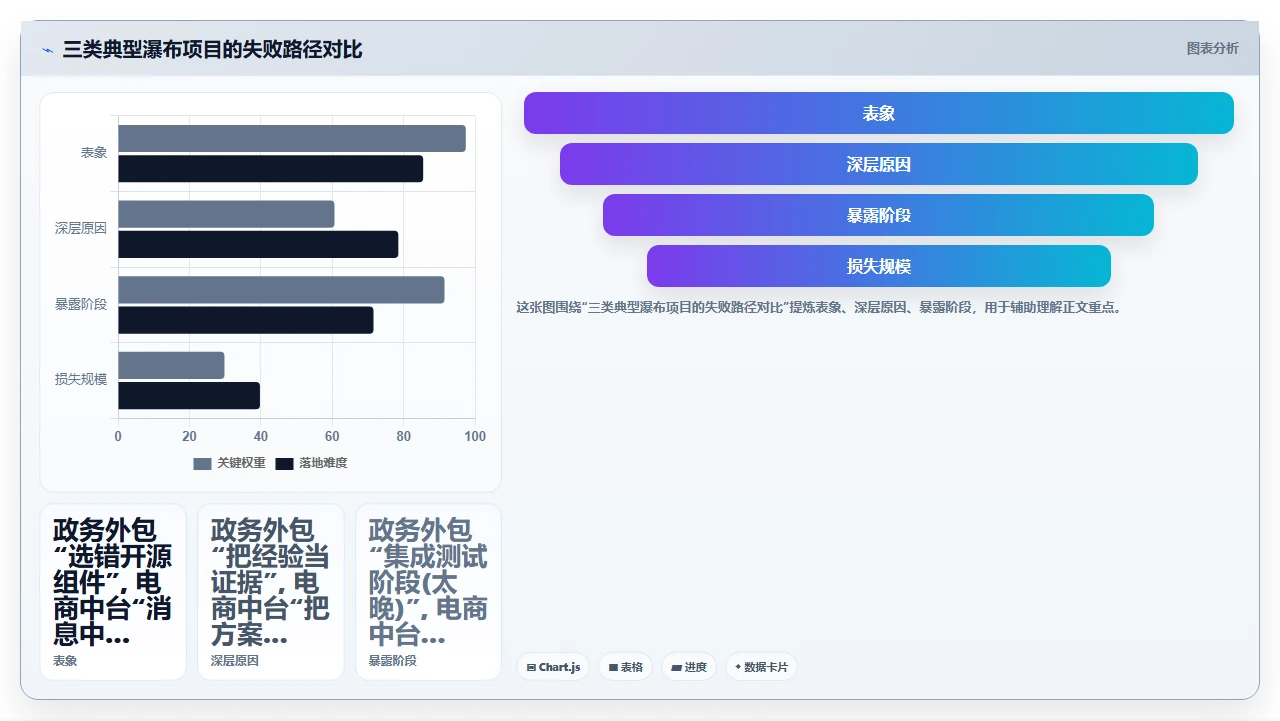Click the chart description paragraph under funnel

tap(821, 308)
